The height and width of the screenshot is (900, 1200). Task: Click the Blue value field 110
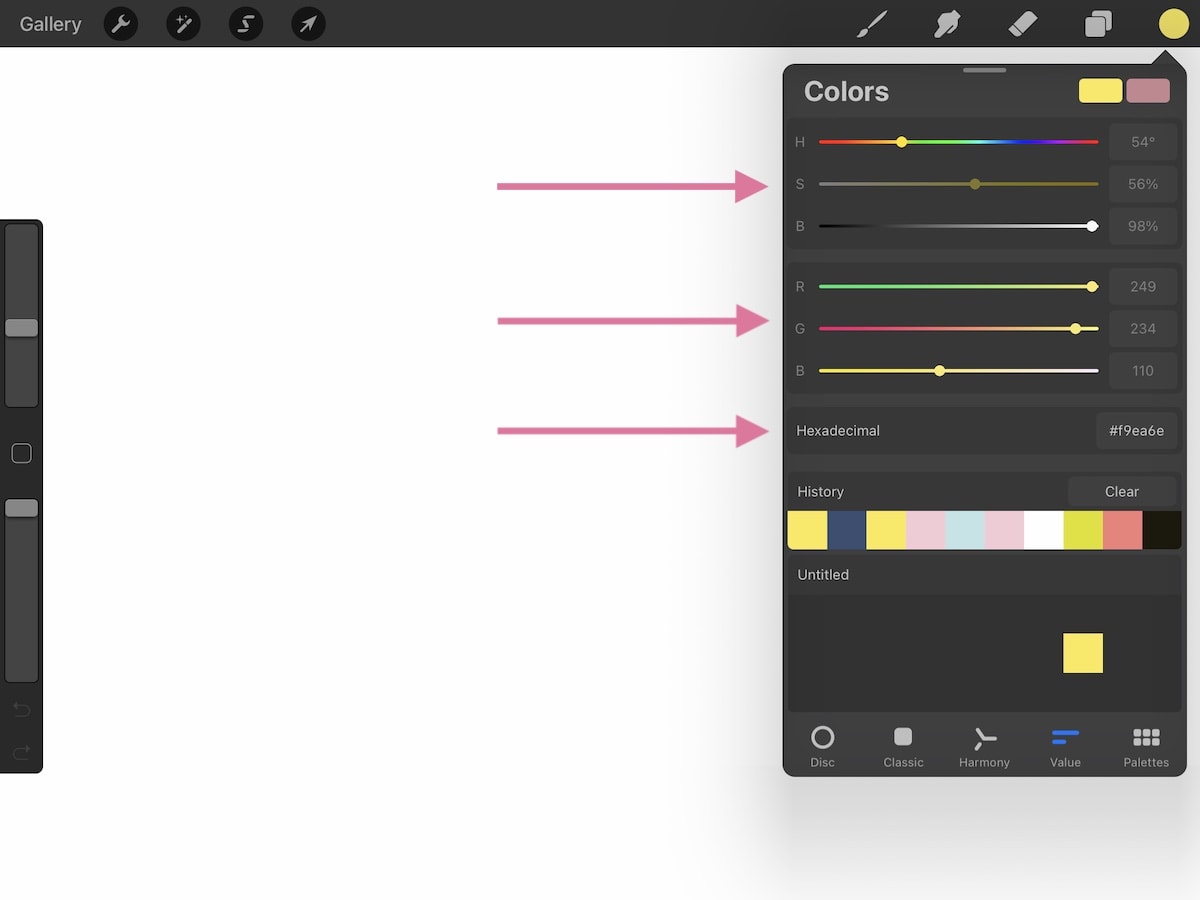coord(1143,370)
